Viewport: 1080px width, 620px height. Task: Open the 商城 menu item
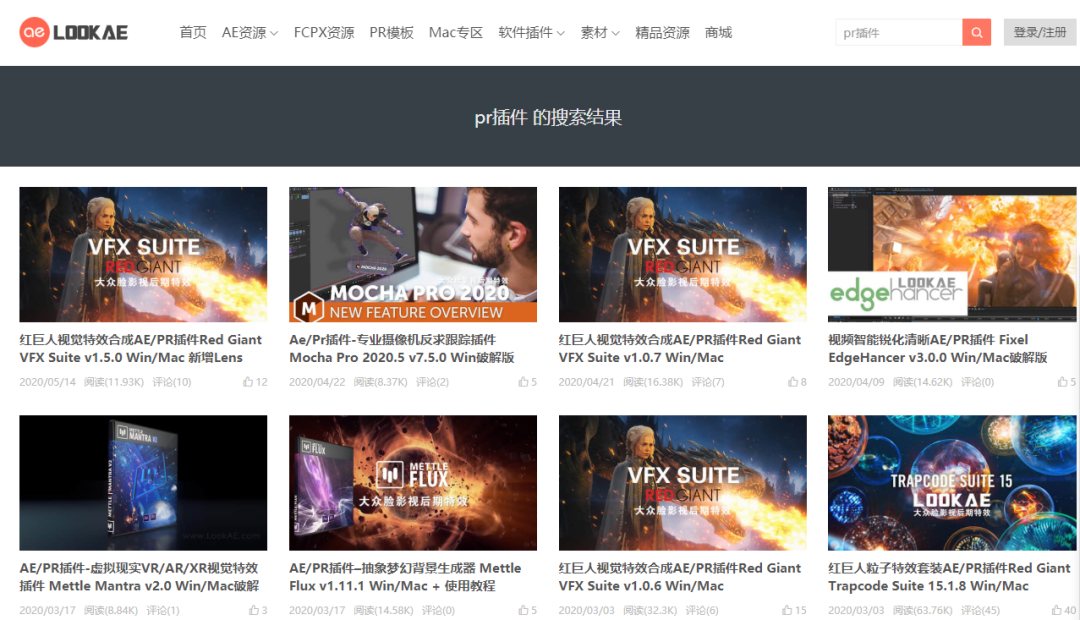(718, 32)
